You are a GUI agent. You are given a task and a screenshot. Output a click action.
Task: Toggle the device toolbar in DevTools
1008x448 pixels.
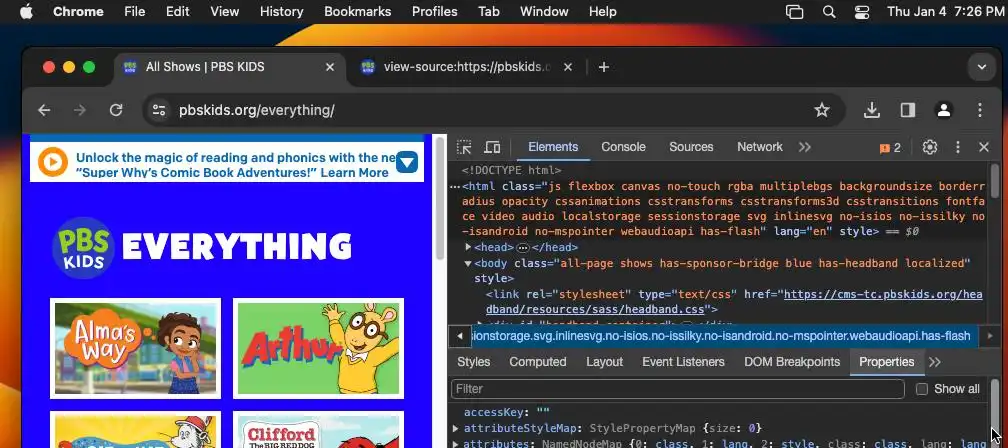tap(492, 147)
